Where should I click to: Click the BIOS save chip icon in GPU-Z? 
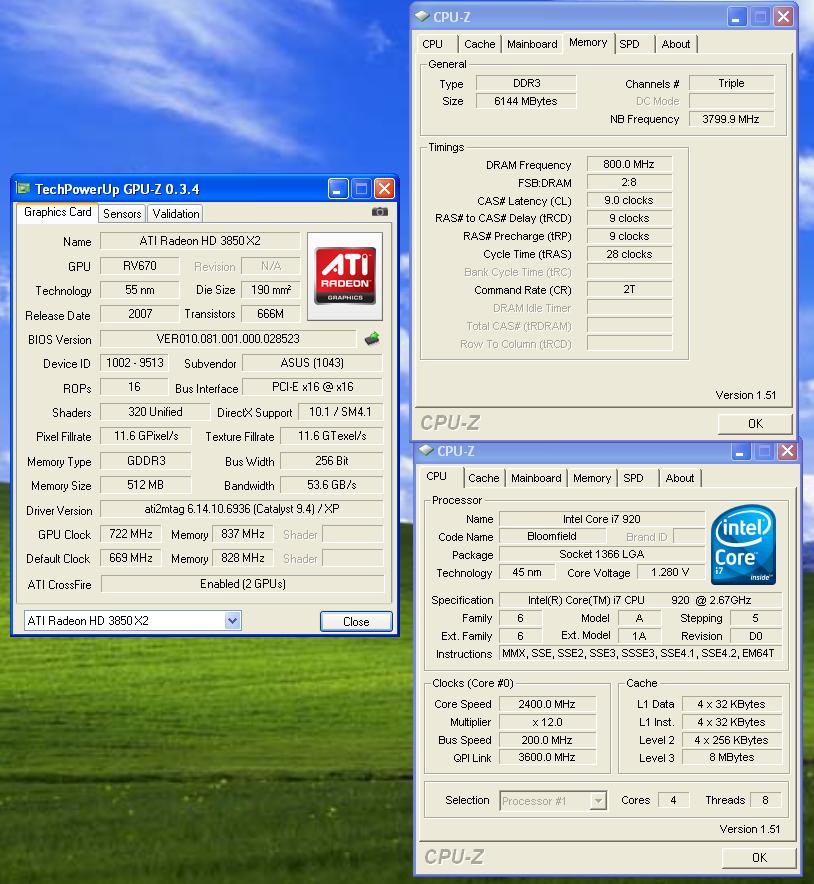pos(372,339)
